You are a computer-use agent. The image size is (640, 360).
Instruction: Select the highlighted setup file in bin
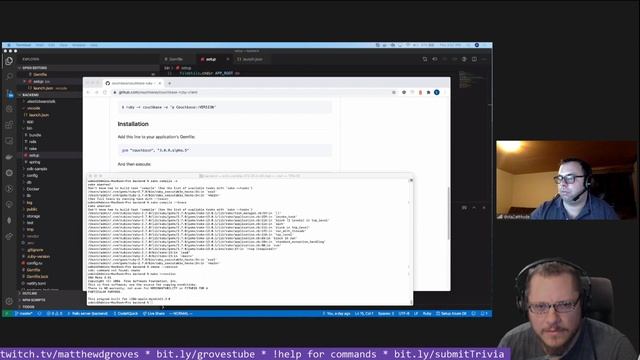coord(34,155)
